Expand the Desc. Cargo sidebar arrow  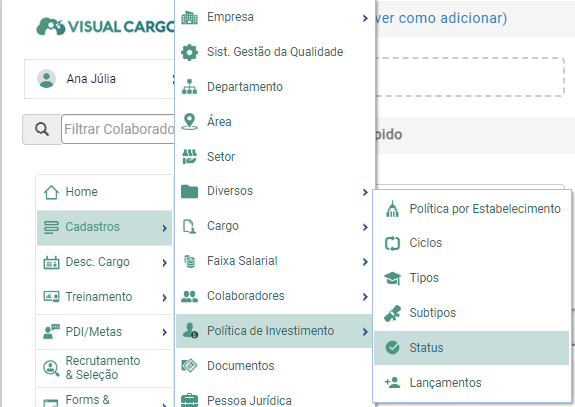[165, 263]
